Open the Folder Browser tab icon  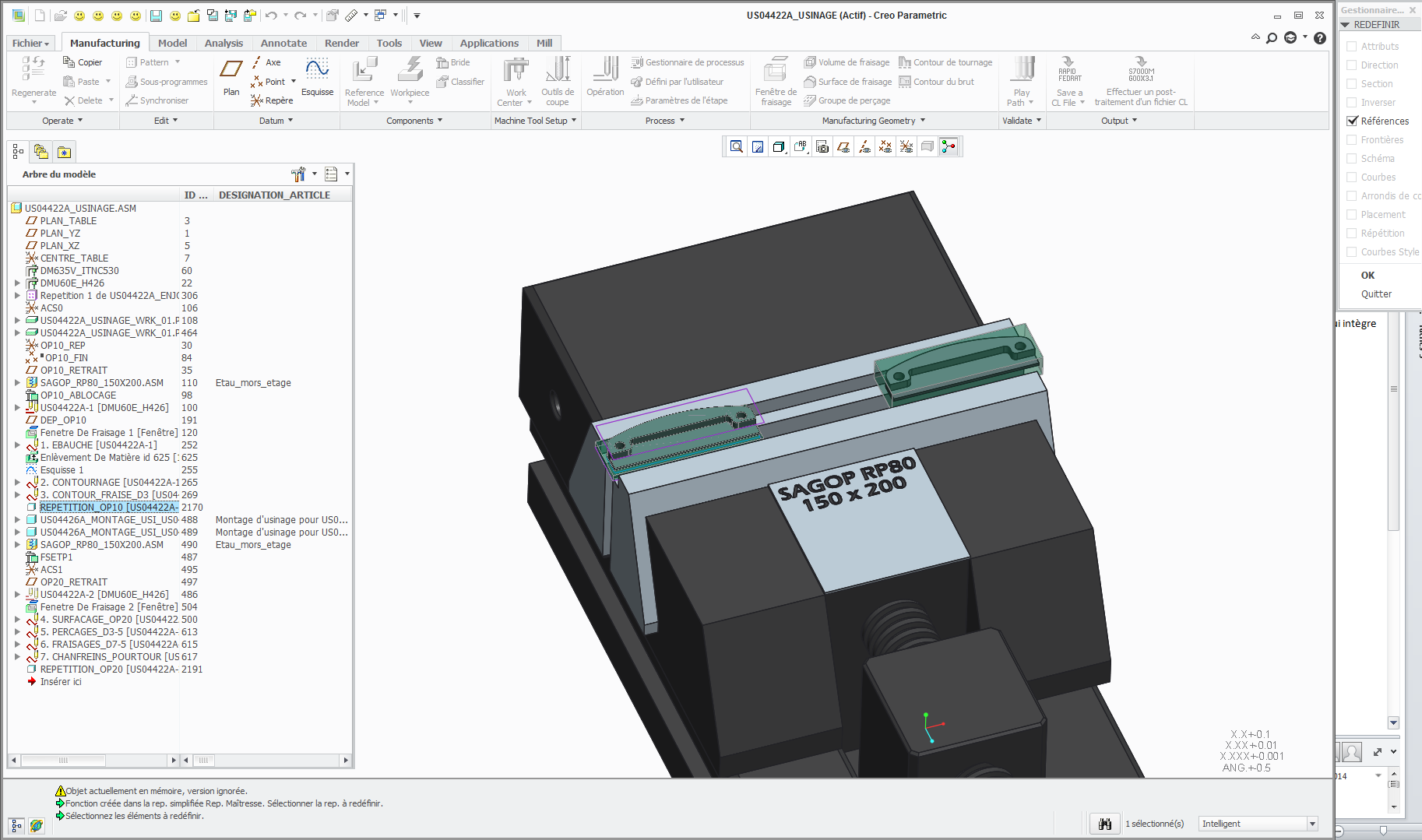pyautogui.click(x=41, y=152)
